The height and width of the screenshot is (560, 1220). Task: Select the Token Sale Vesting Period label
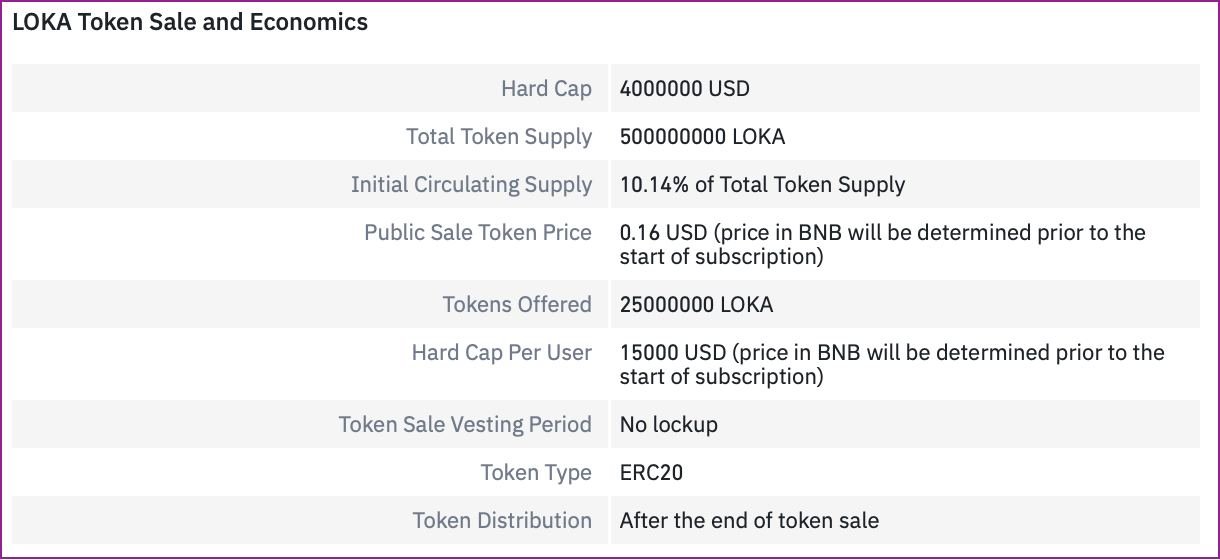pyautogui.click(x=465, y=424)
